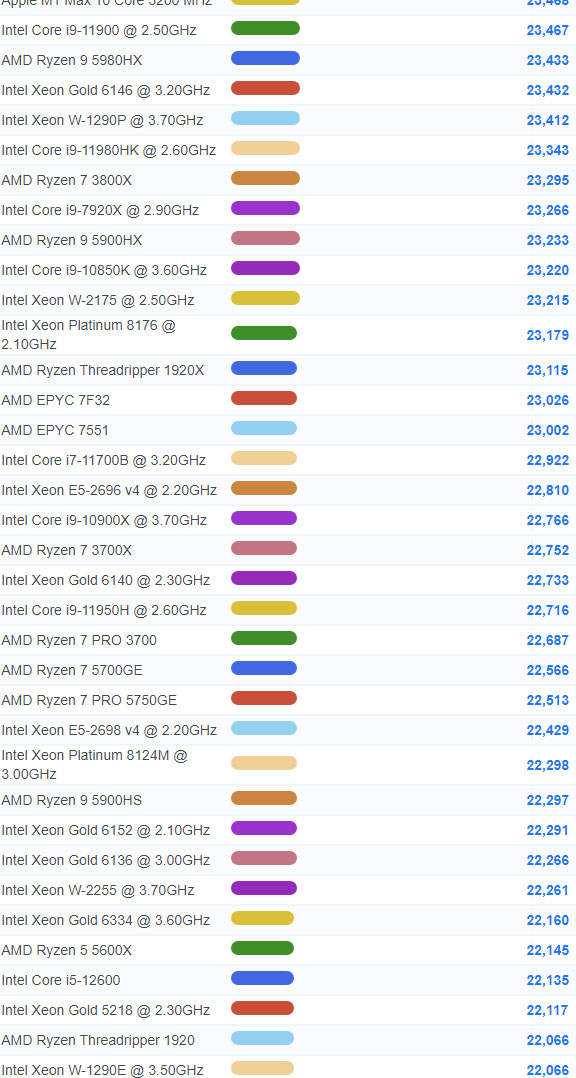Click Intel Core i9-11980HK @ 2.60GHz
576x1078 pixels.
[x=109, y=150]
